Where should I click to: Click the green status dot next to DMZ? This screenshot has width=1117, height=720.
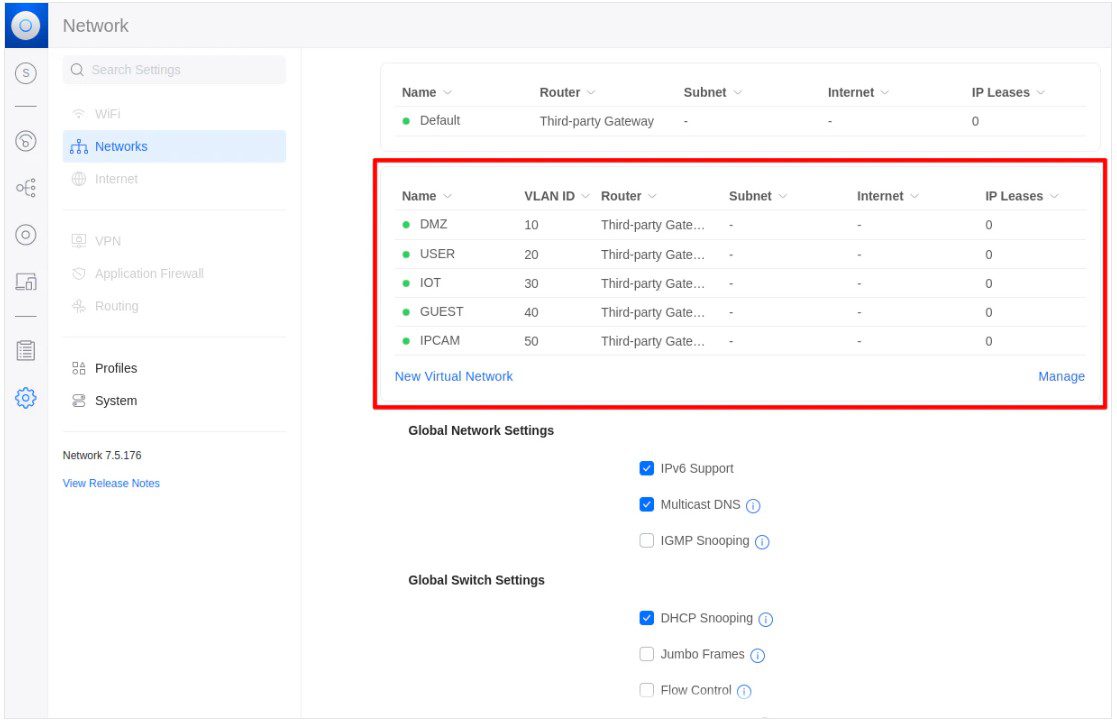406,224
